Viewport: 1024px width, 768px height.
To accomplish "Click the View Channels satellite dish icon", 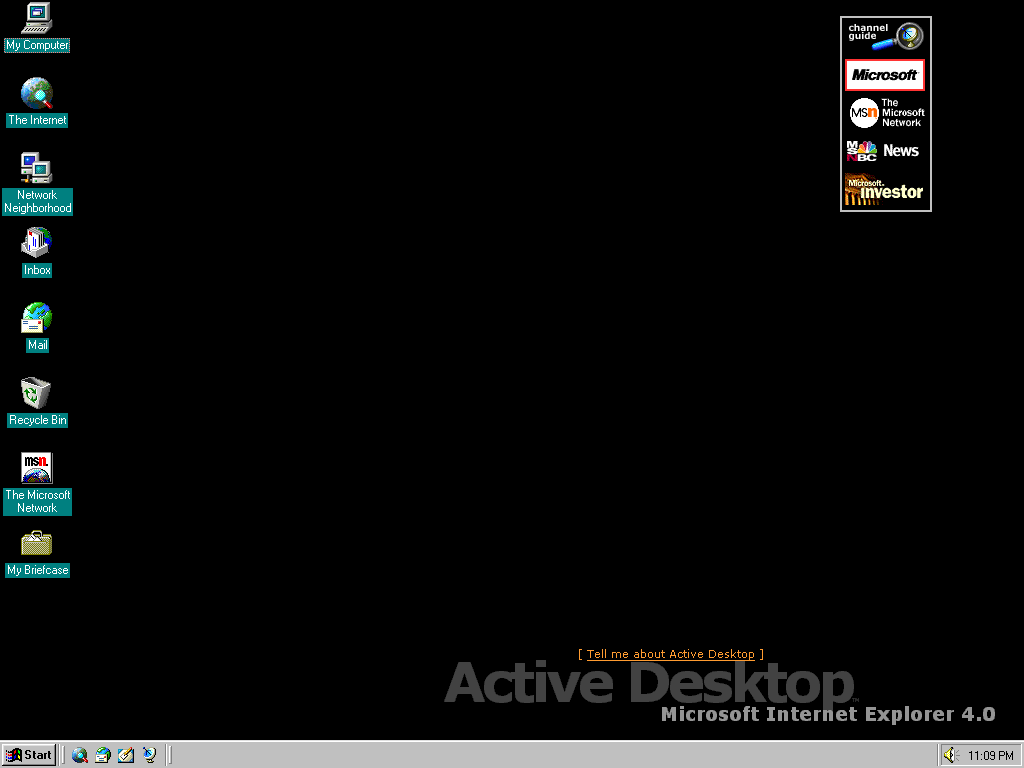I will click(150, 755).
